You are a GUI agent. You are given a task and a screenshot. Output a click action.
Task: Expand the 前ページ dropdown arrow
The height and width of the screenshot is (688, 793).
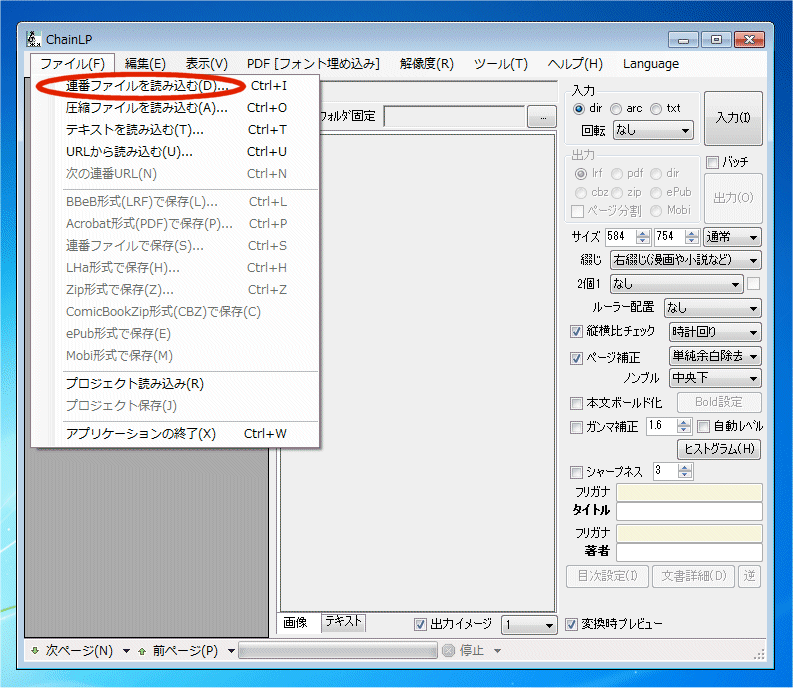(x=231, y=651)
